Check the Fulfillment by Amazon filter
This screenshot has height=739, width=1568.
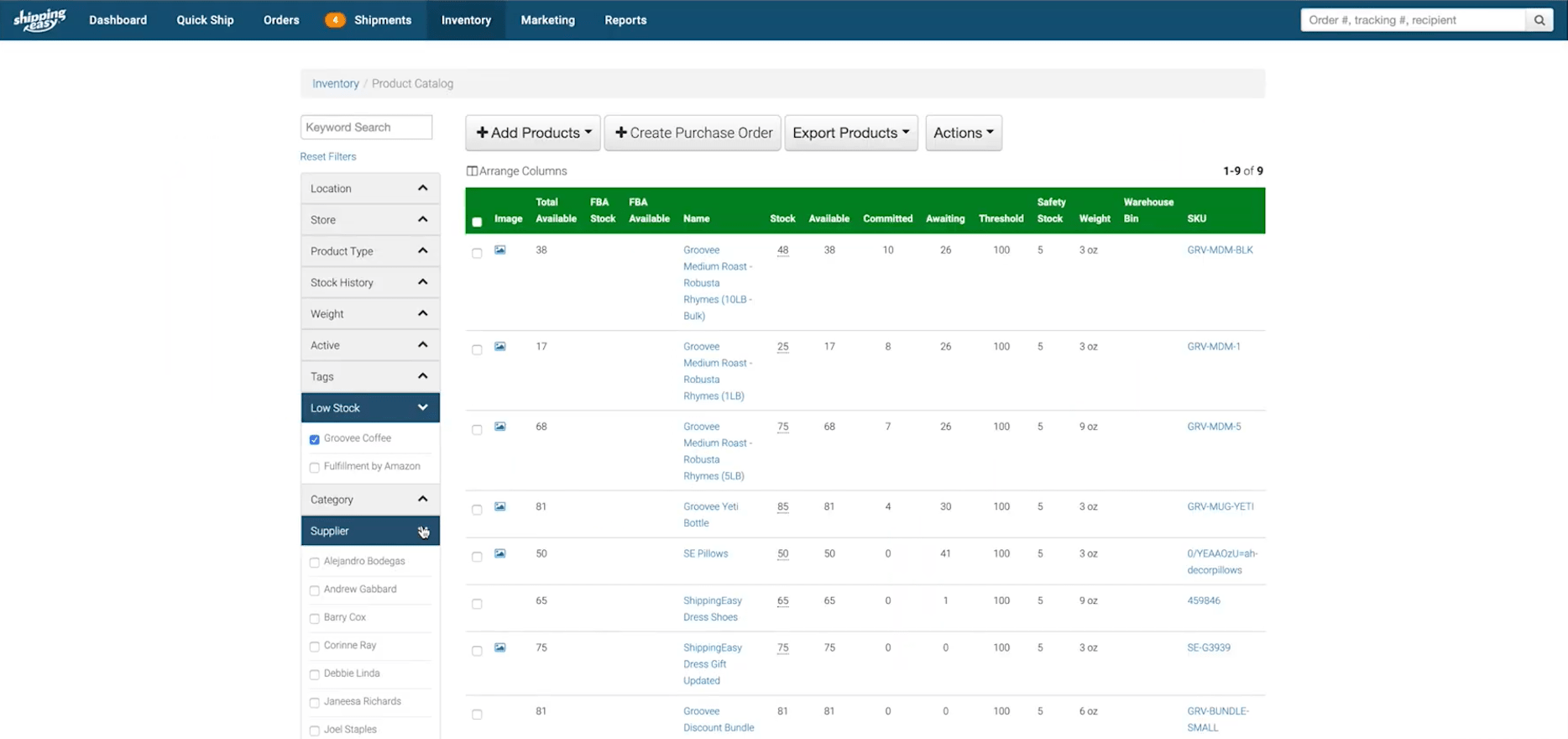click(315, 468)
